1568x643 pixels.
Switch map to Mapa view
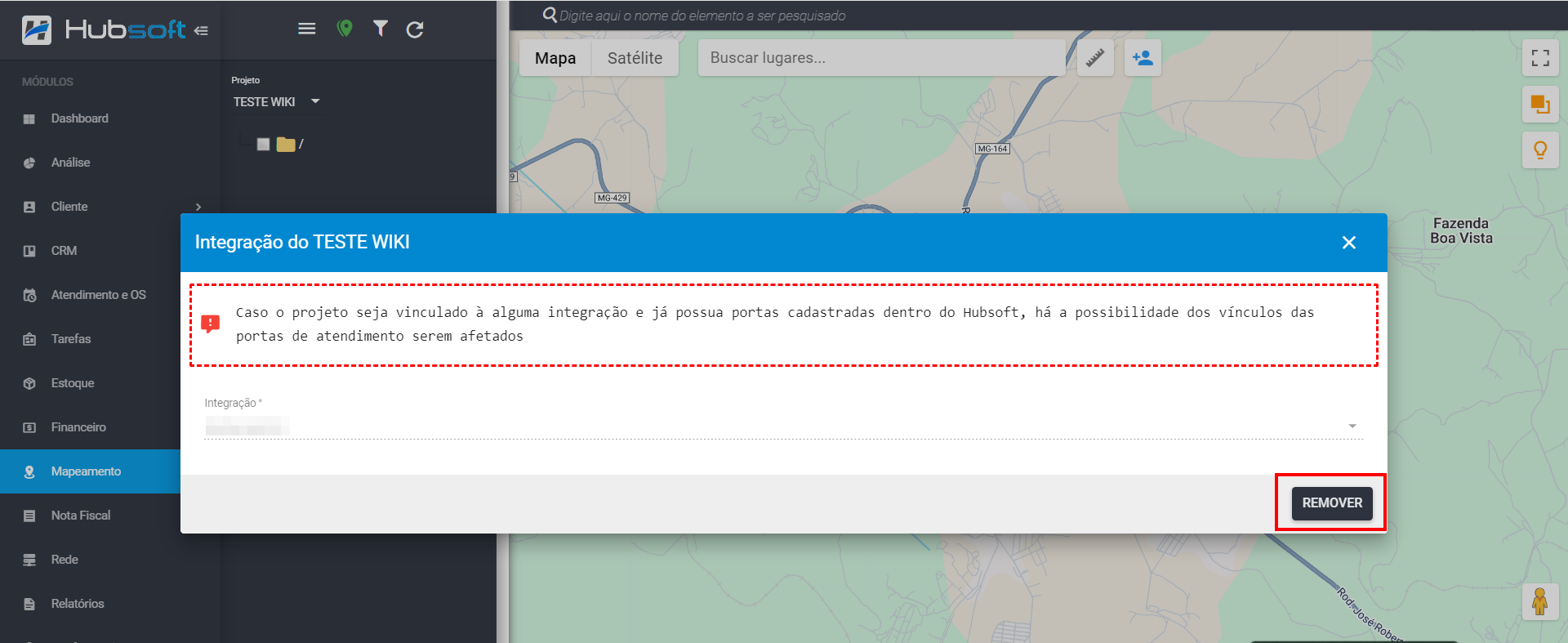[555, 58]
